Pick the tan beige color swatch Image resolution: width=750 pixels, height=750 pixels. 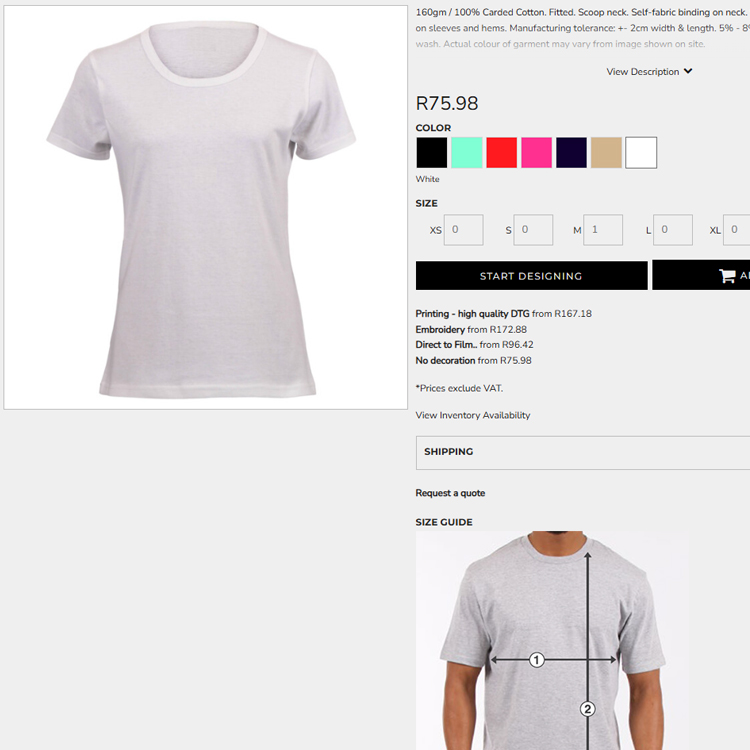tap(606, 153)
